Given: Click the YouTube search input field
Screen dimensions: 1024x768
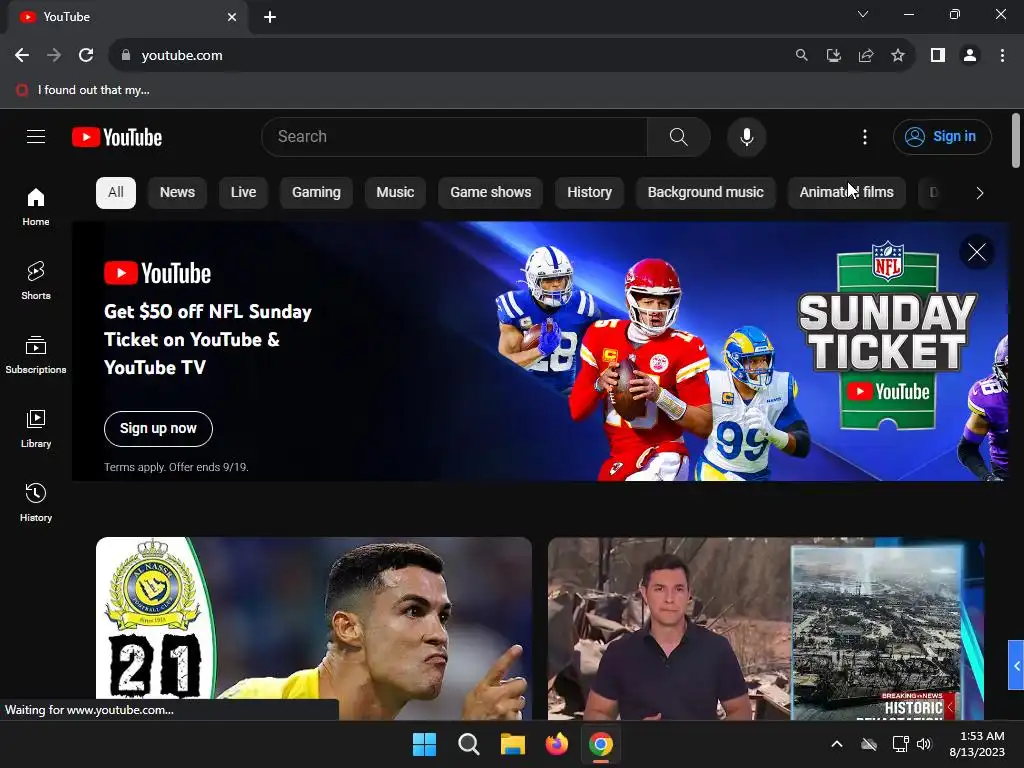Looking at the screenshot, I should pyautogui.click(x=455, y=137).
